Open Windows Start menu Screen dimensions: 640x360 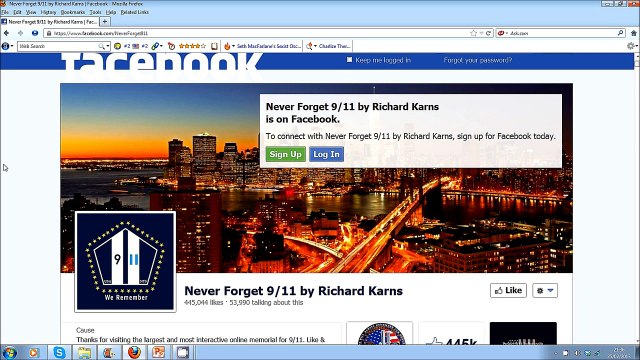[x=9, y=352]
